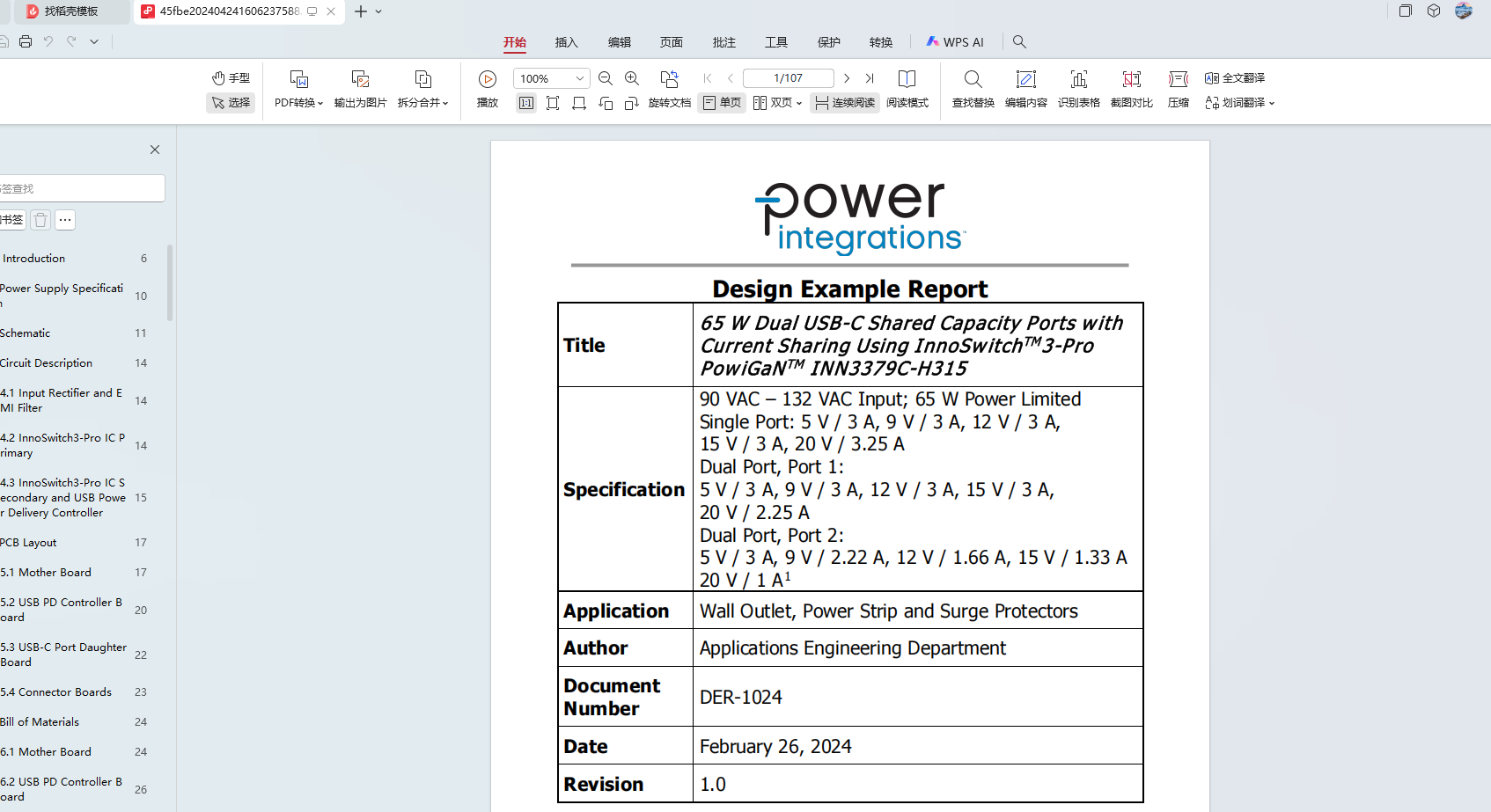
Task: Toggle continuous reading (连续阅读) mode
Action: point(845,103)
